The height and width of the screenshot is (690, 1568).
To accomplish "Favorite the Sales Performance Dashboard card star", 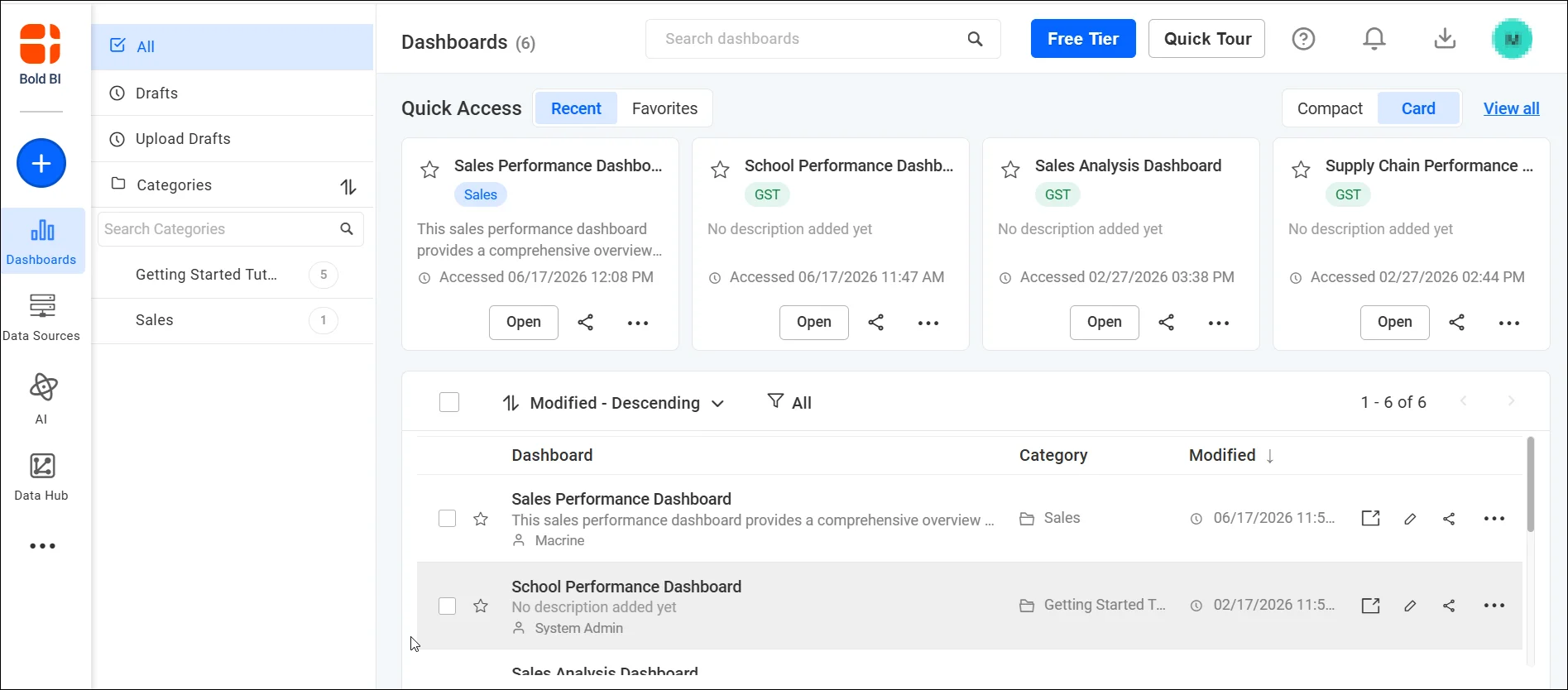I will tap(429, 170).
